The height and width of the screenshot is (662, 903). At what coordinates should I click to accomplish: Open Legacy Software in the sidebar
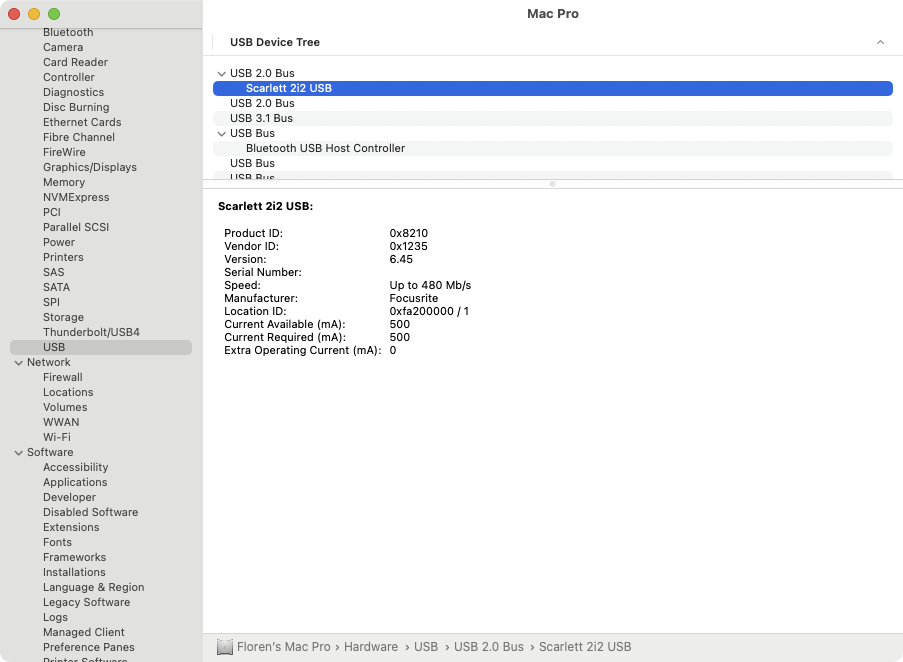pos(86,602)
